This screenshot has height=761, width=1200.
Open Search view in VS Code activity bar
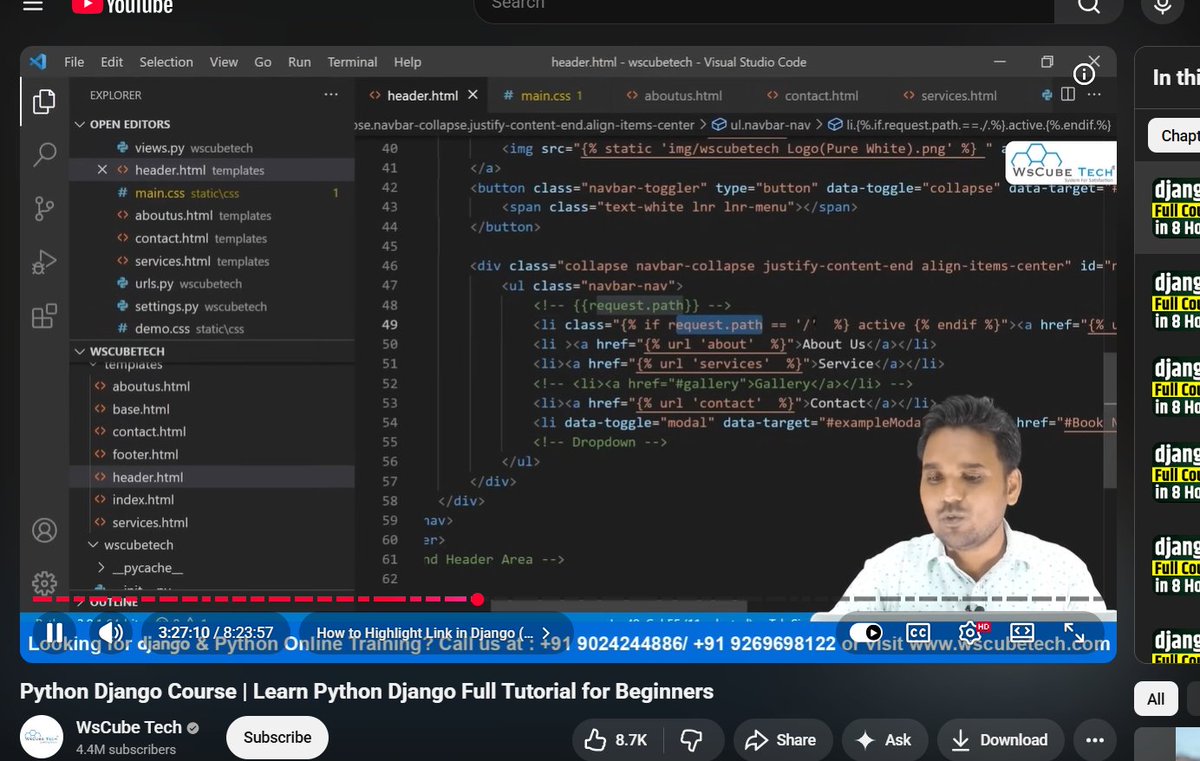[44, 155]
